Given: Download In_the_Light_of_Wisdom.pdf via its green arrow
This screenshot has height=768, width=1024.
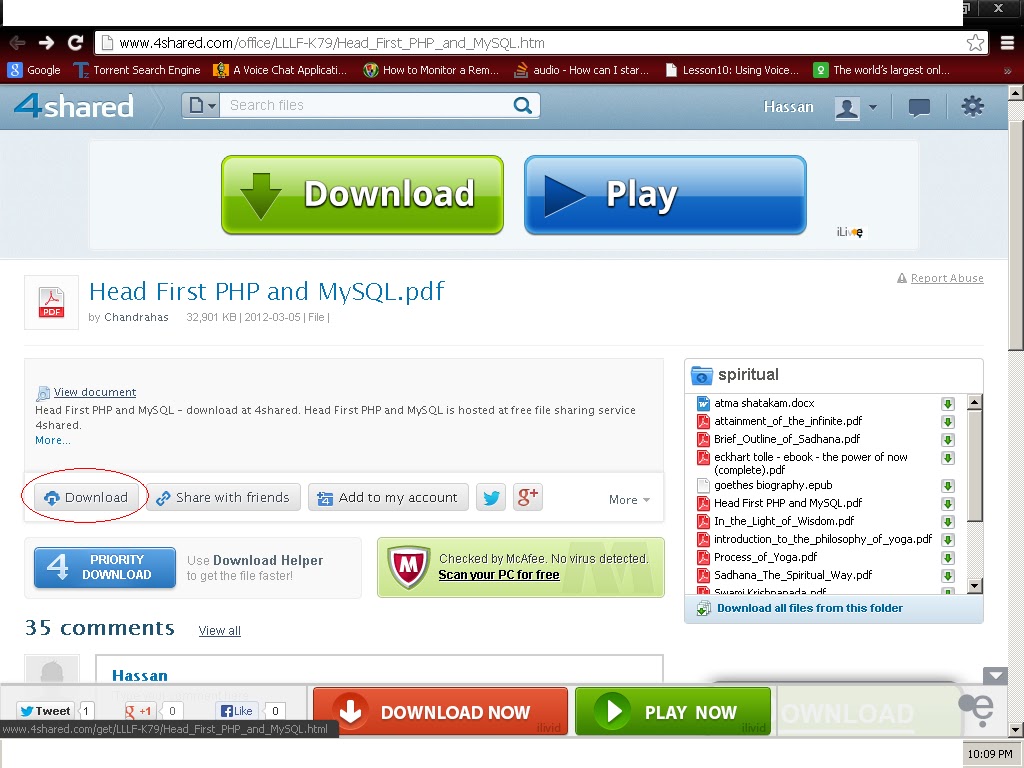Looking at the screenshot, I should (x=948, y=522).
